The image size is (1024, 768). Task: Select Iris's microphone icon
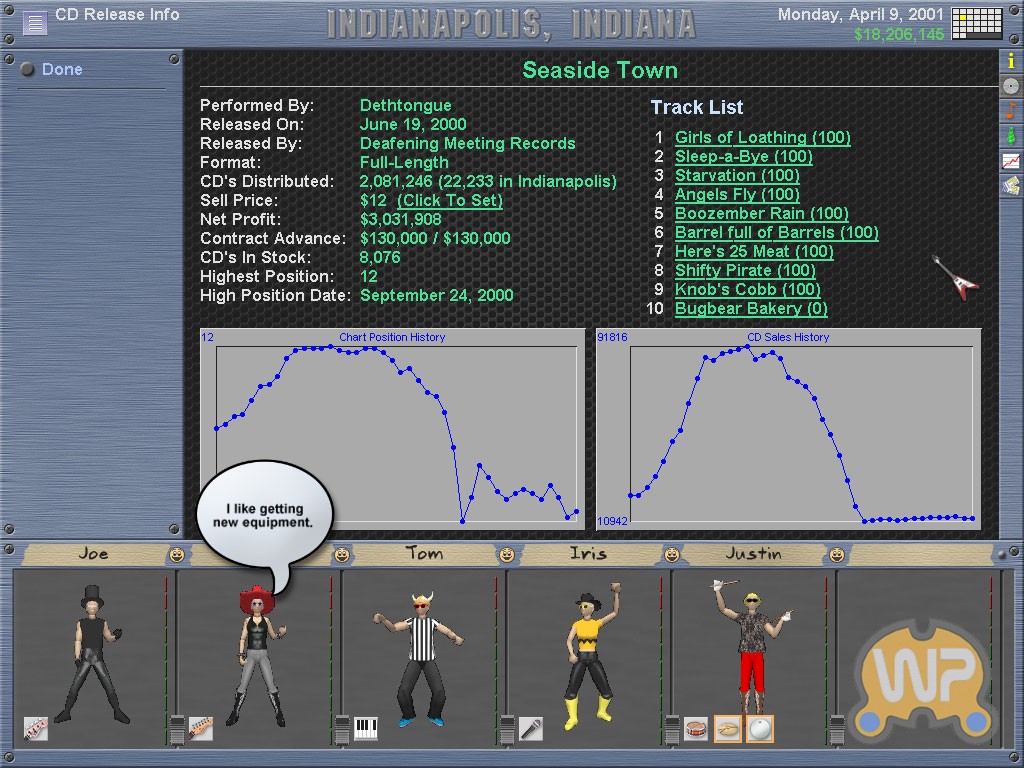(531, 728)
